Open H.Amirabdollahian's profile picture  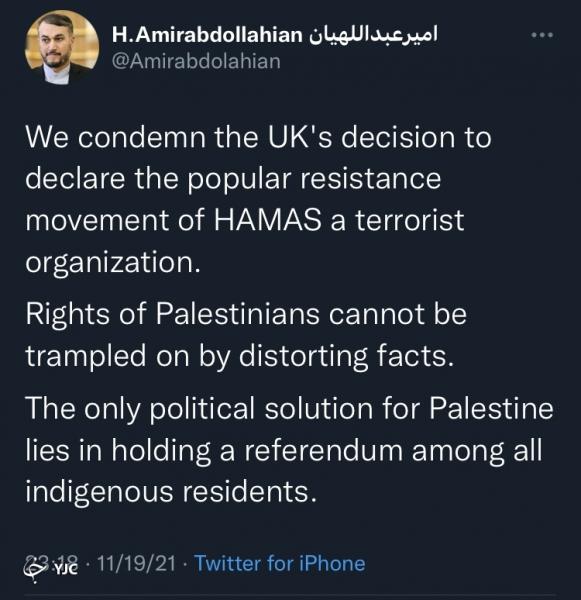point(62,47)
